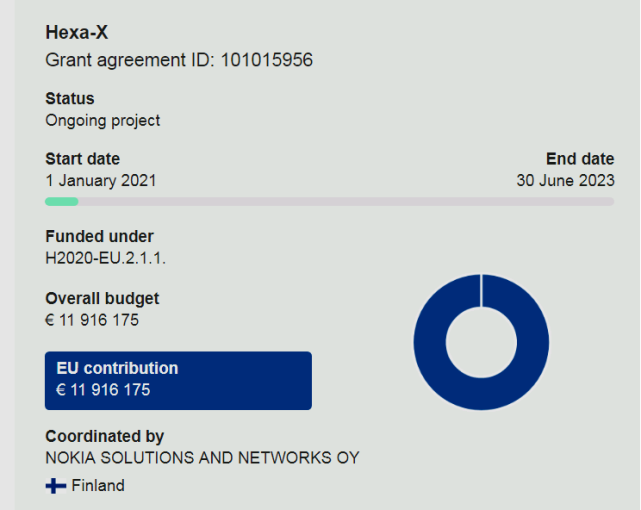Click the Overall budget heading
The image size is (641, 510).
(102, 298)
